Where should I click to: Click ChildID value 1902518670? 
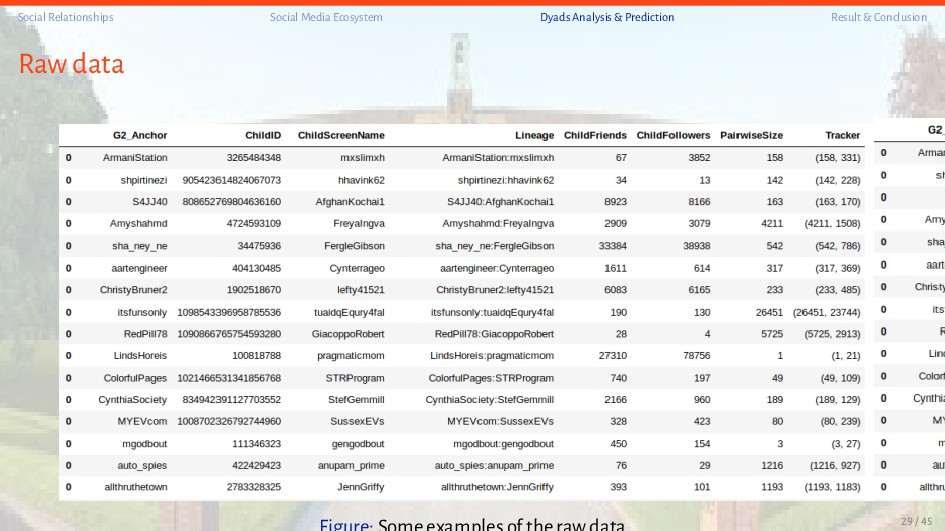point(254,289)
